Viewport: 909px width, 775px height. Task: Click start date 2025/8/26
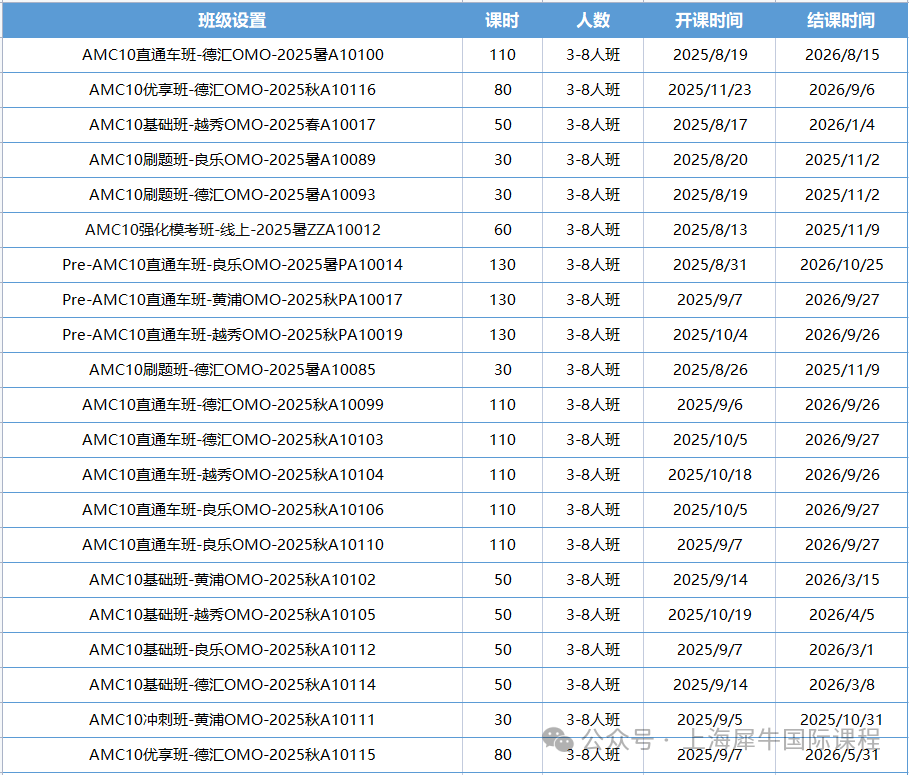[x=710, y=370]
